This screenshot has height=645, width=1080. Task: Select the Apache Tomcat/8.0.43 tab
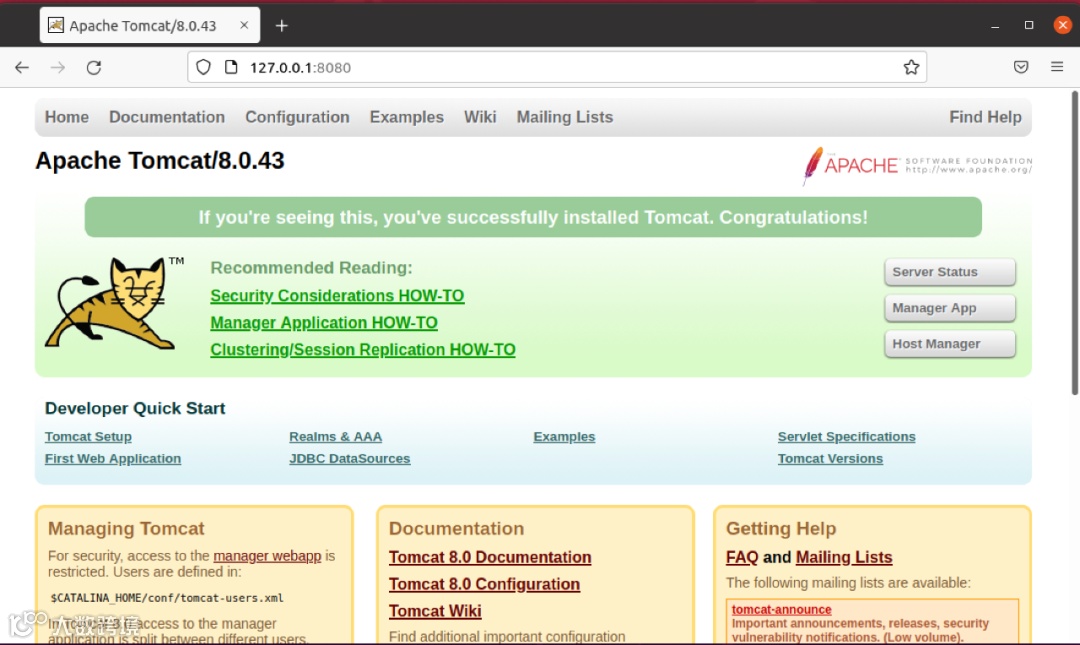coord(150,25)
